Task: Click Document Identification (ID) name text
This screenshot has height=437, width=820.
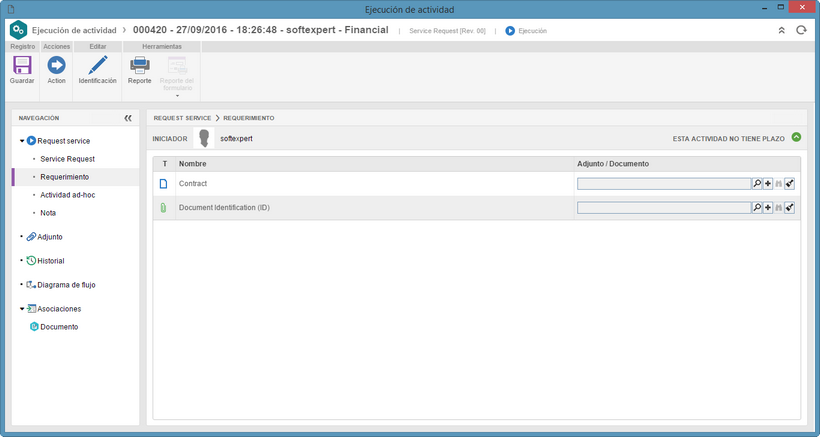Action: pyautogui.click(x=224, y=208)
